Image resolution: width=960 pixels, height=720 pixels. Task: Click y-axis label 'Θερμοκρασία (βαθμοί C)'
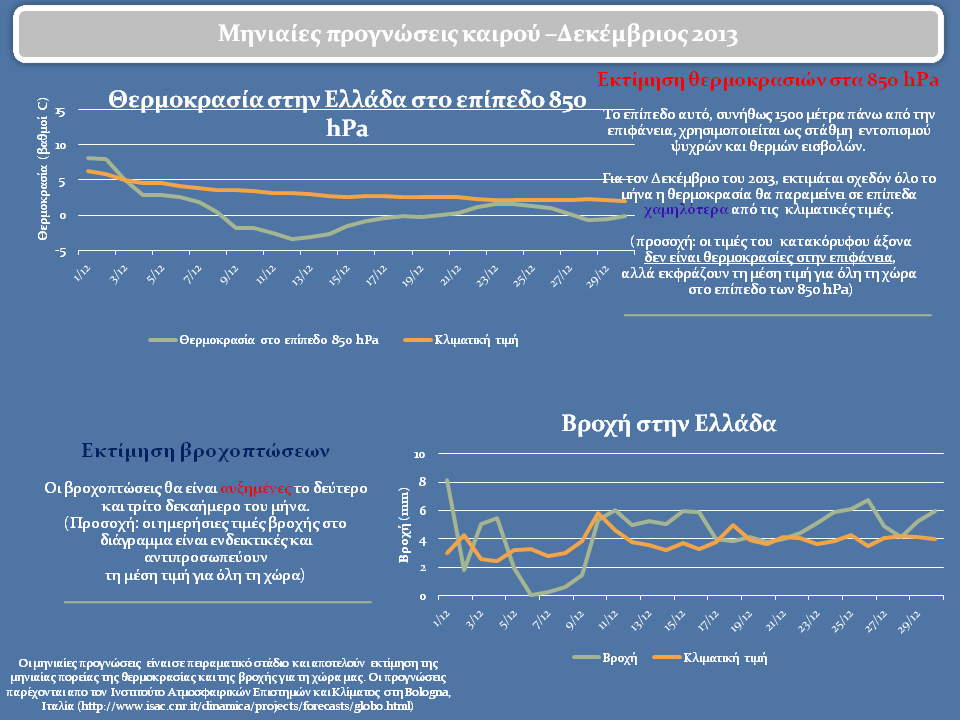coord(43,168)
